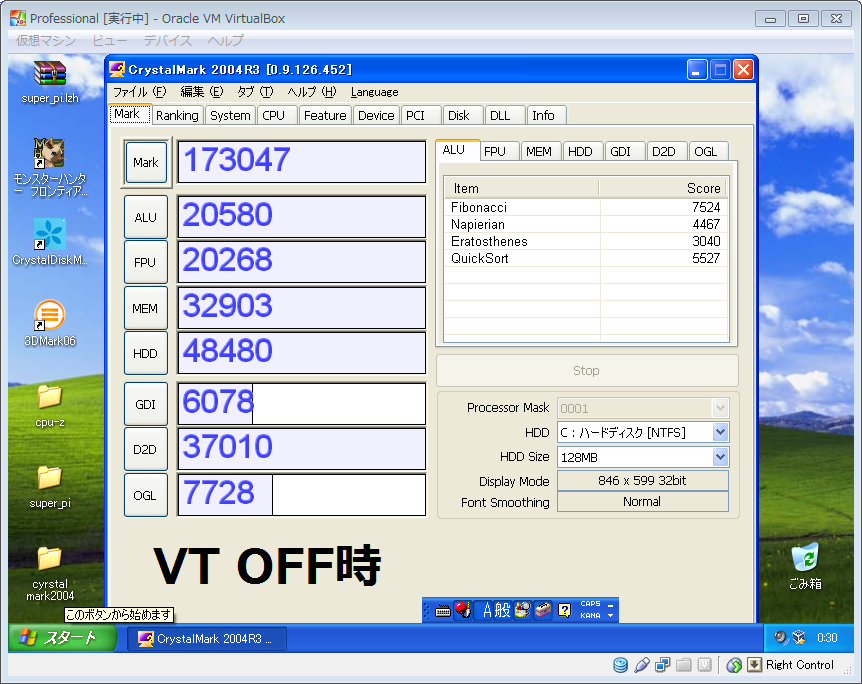Select the CrystalDiskMark desktop shortcut
862x684 pixels.
[x=49, y=235]
